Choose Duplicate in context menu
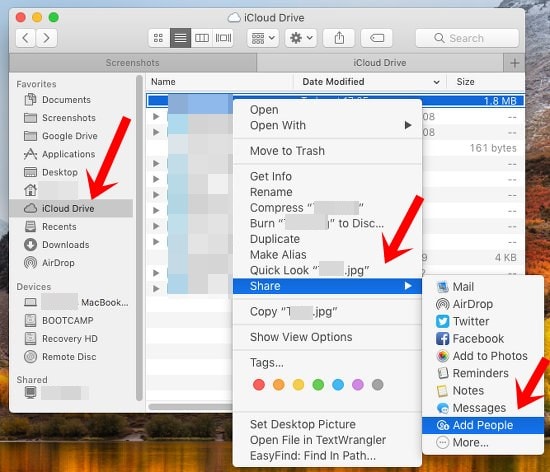 tap(327, 239)
